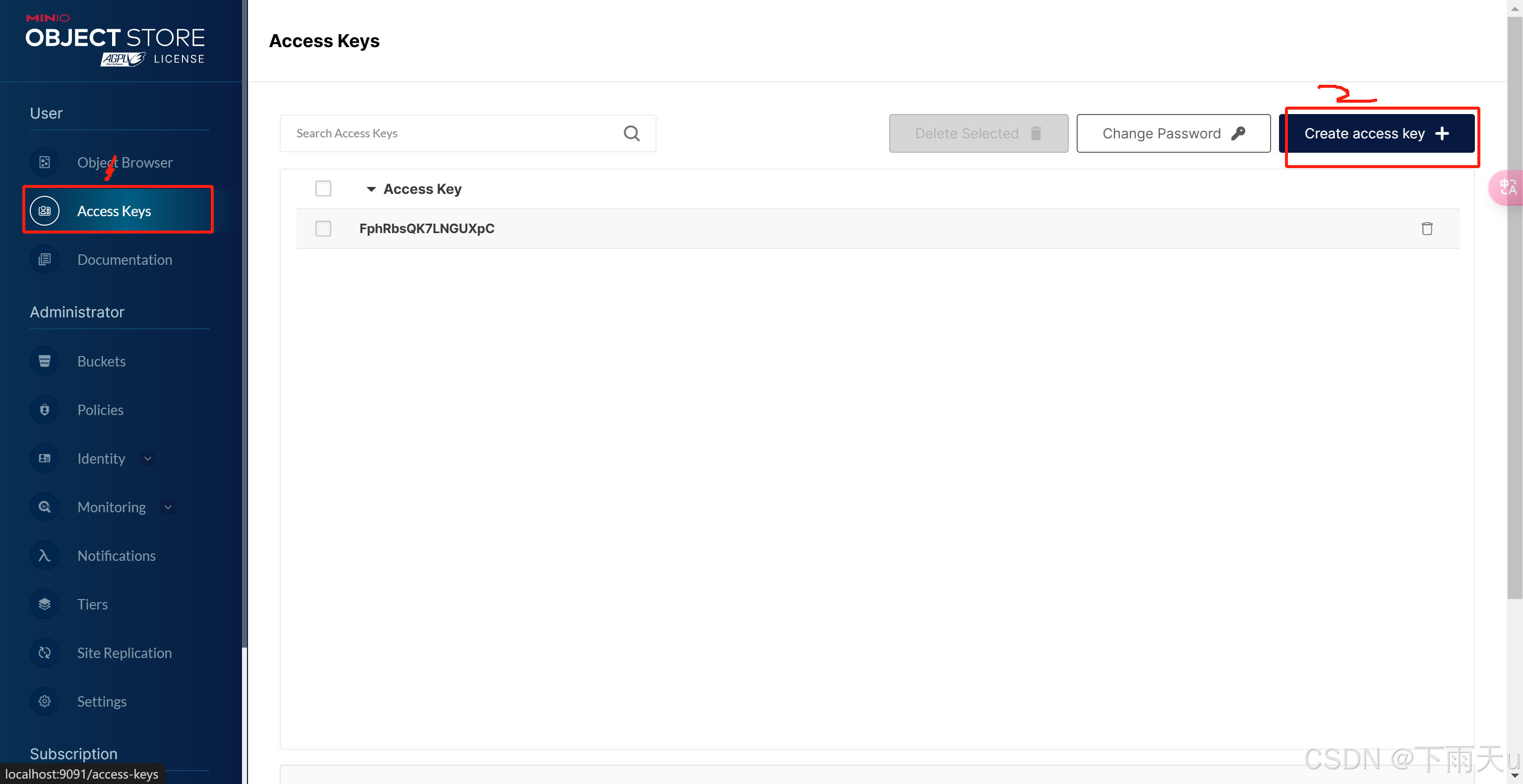
Task: Click the Object Browser sidebar icon
Action: 44,162
